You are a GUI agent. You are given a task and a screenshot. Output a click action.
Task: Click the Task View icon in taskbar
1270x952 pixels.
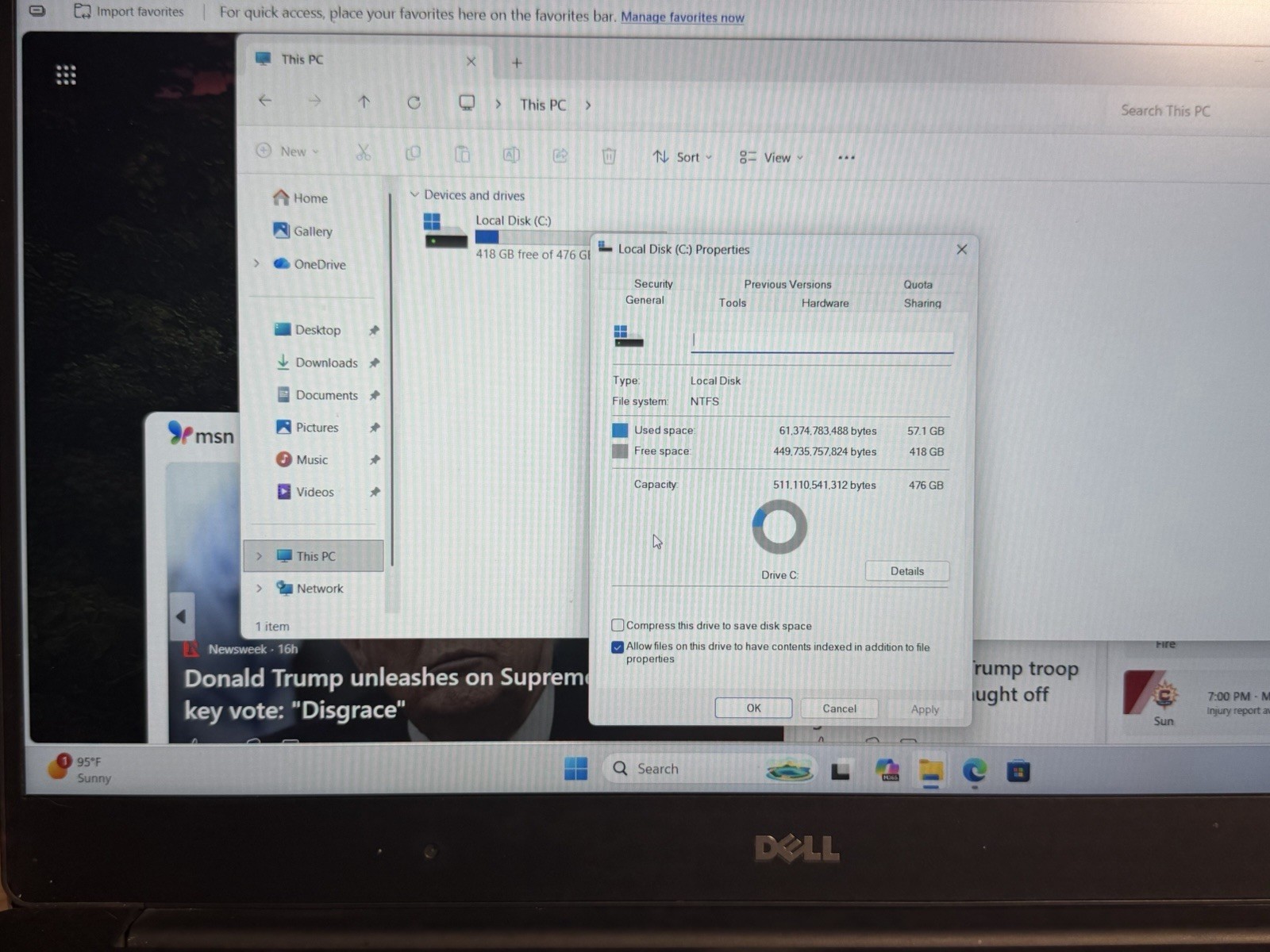pyautogui.click(x=841, y=770)
